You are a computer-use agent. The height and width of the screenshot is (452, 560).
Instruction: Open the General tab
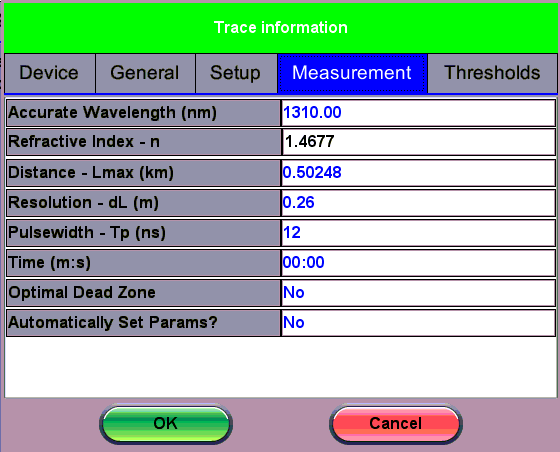(145, 73)
